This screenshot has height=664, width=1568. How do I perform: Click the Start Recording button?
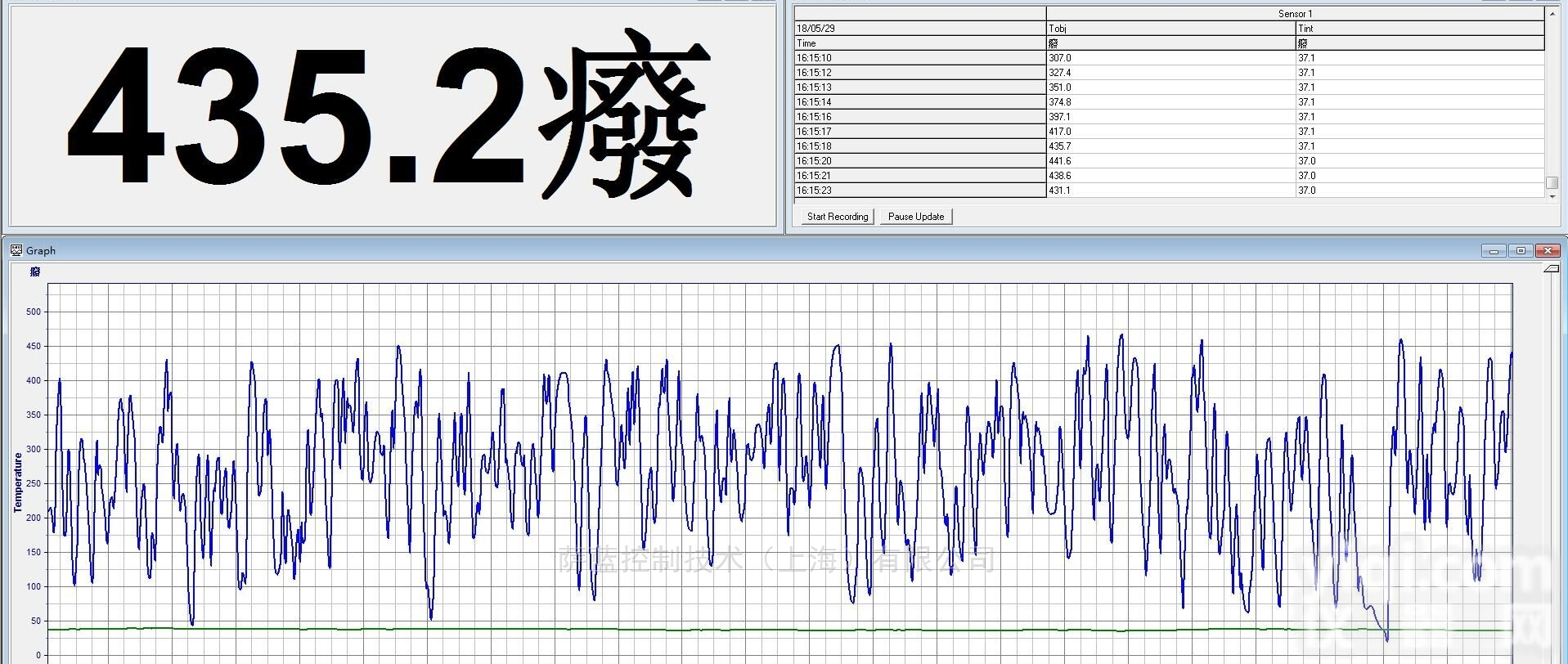click(837, 217)
